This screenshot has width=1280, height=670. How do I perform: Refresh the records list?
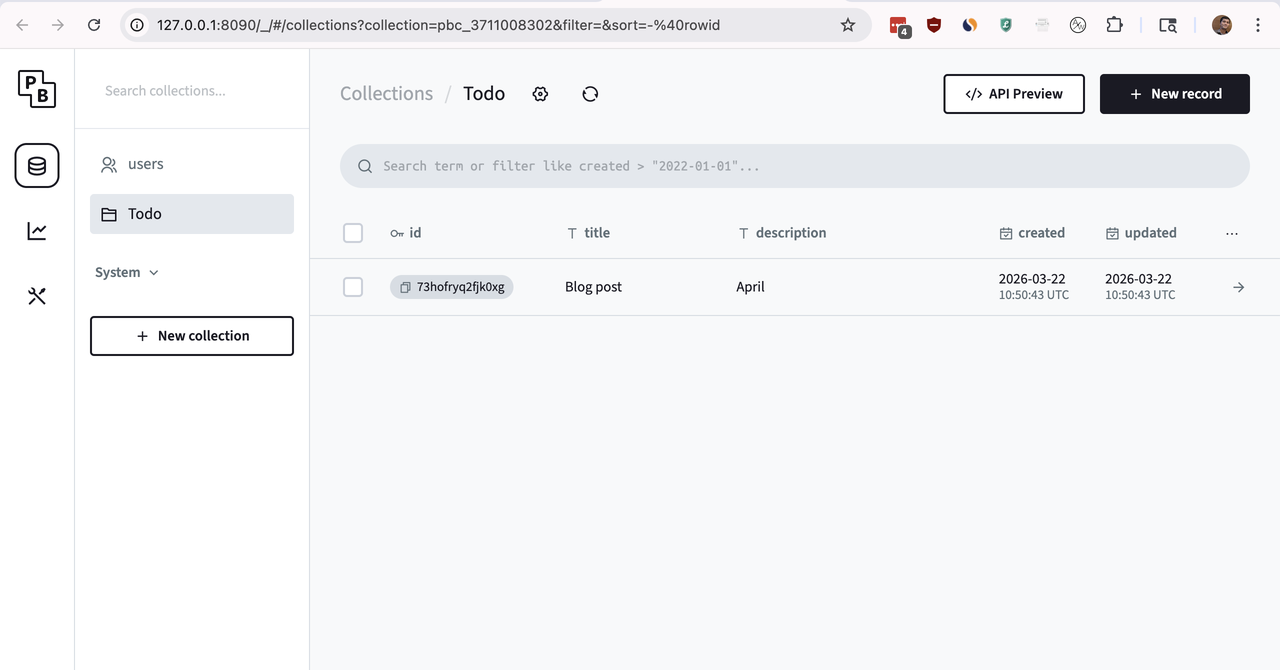click(590, 93)
